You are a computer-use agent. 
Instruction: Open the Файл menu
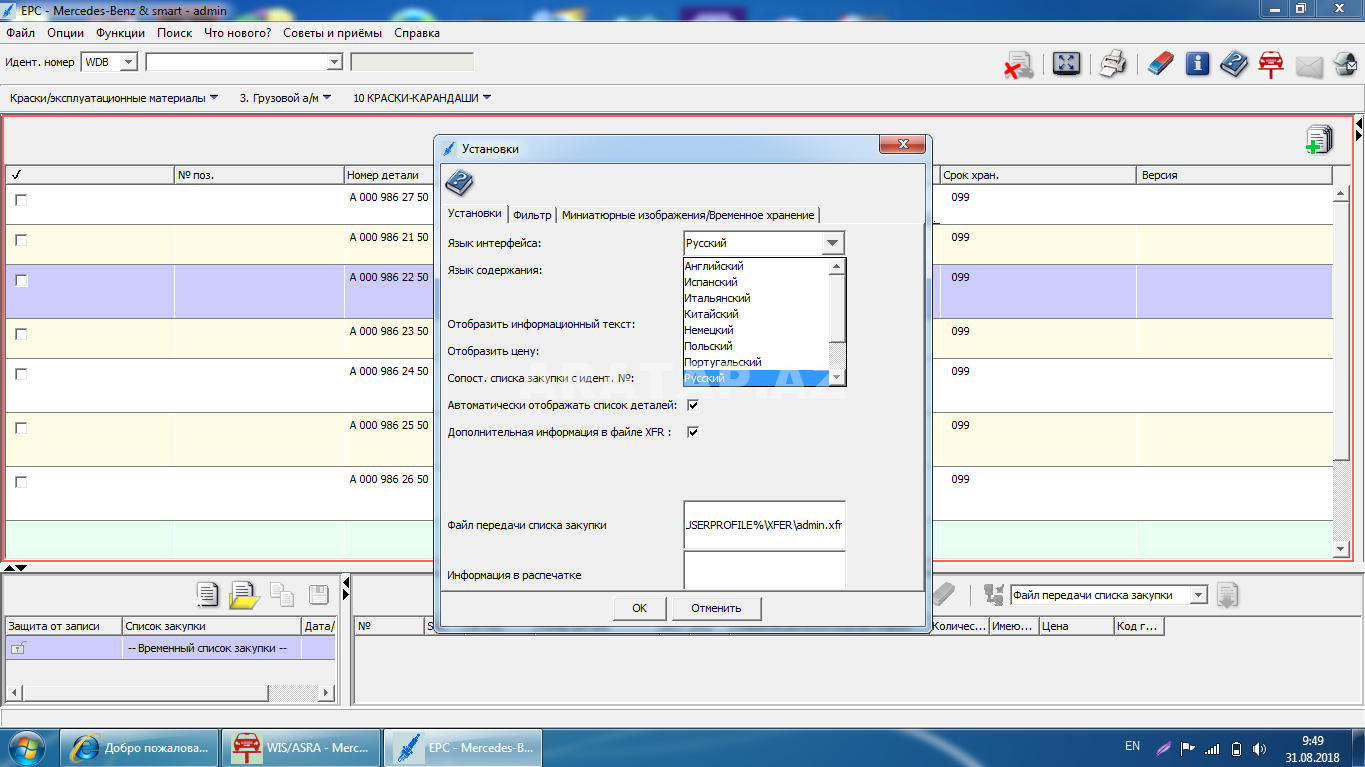[20, 33]
